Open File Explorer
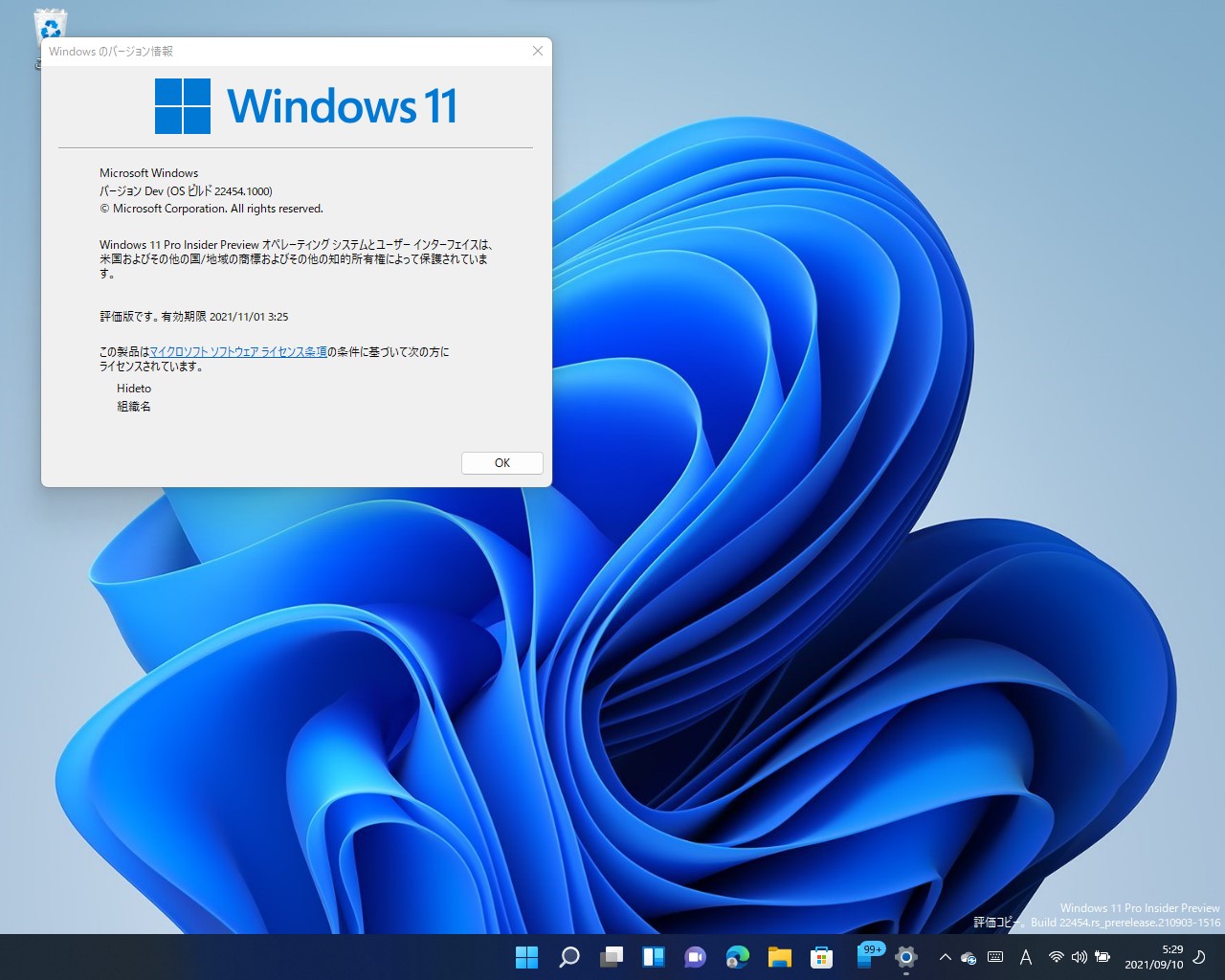1225x980 pixels. pos(779,956)
